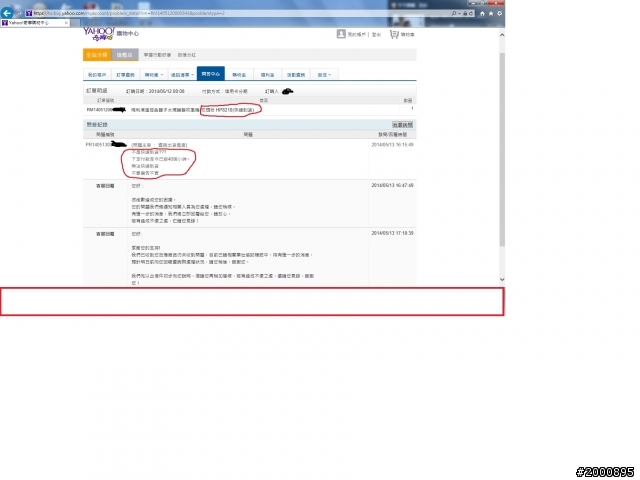The height and width of the screenshot is (480, 640).
Task: Click the account avatar icon in header
Action: tap(341, 34)
